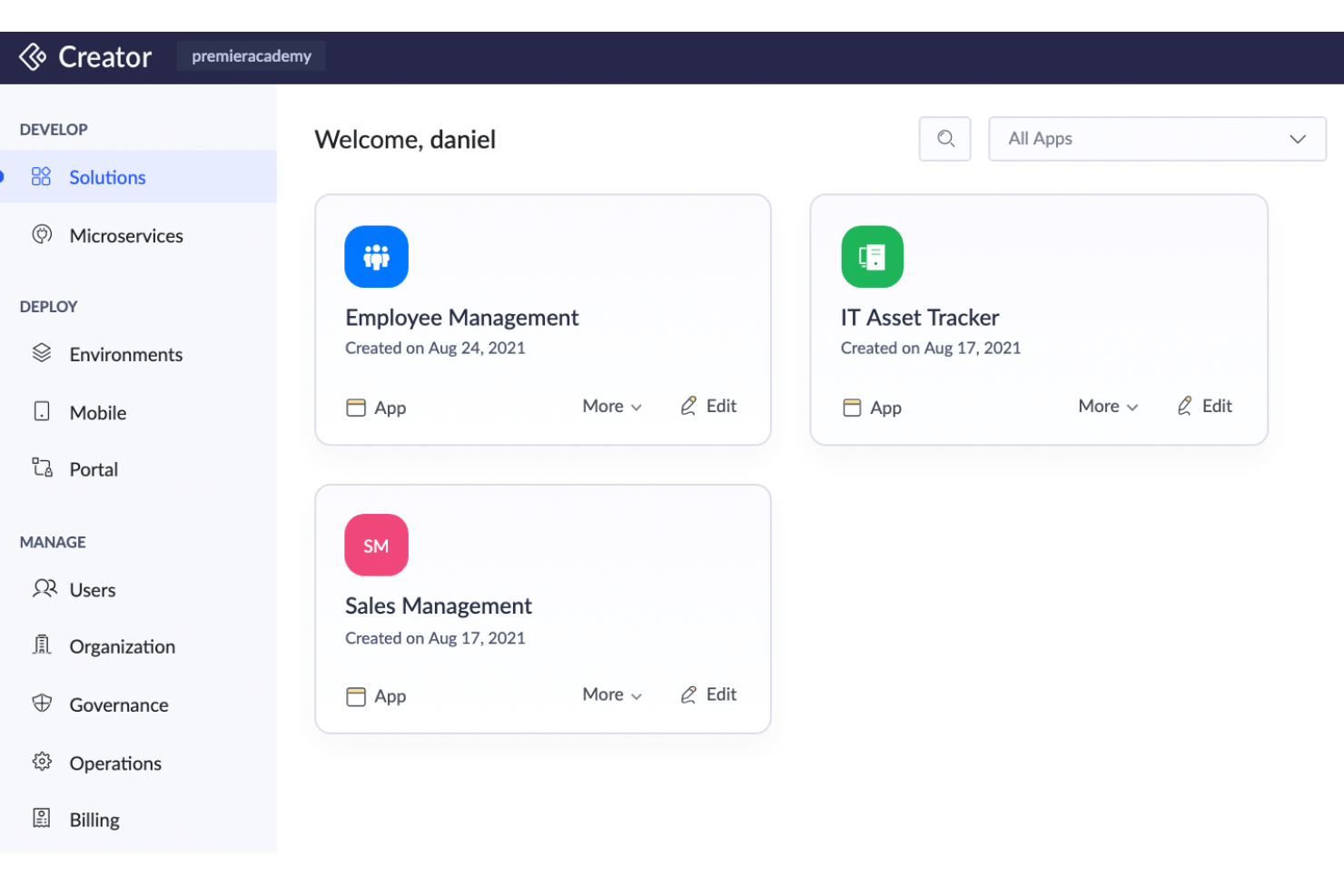The width and height of the screenshot is (1344, 896).
Task: Open the Portal page
Action: [94, 469]
